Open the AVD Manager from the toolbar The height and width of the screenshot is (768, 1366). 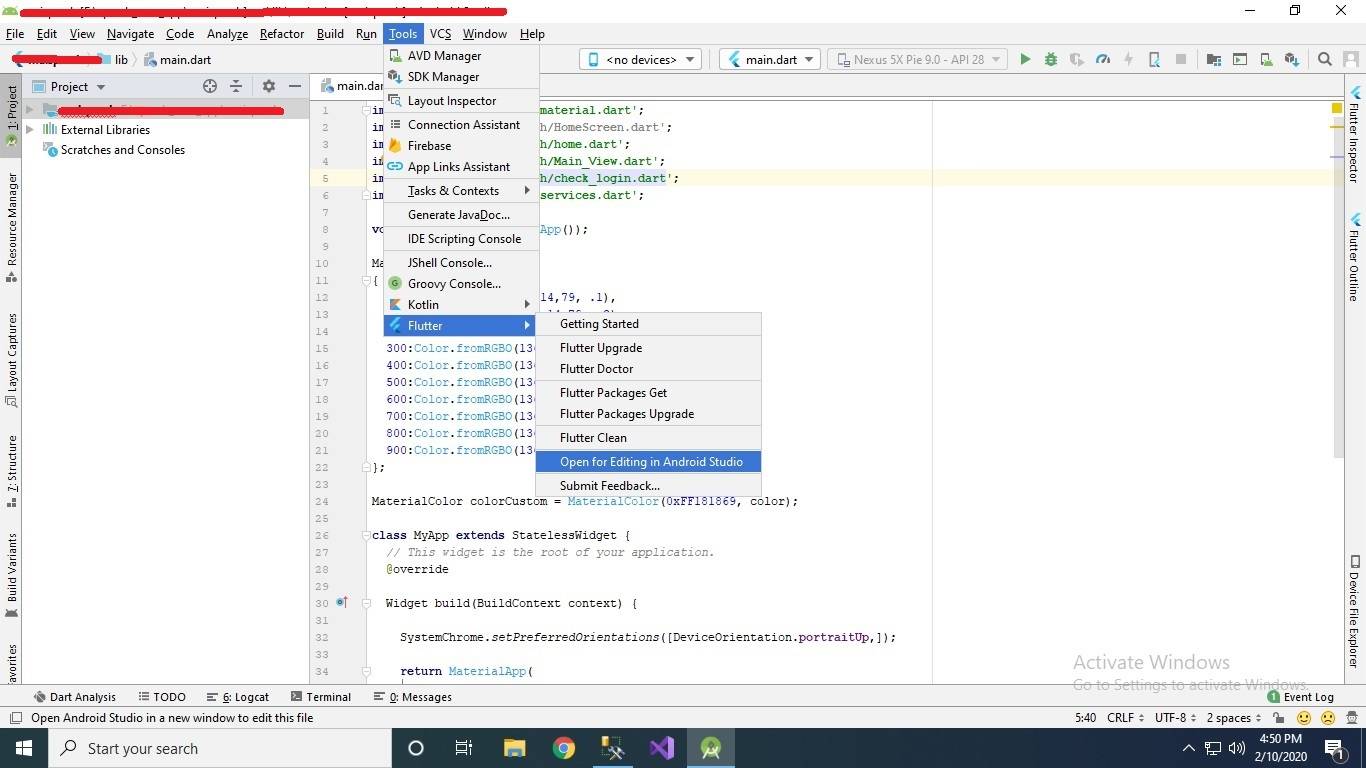(x=1239, y=59)
